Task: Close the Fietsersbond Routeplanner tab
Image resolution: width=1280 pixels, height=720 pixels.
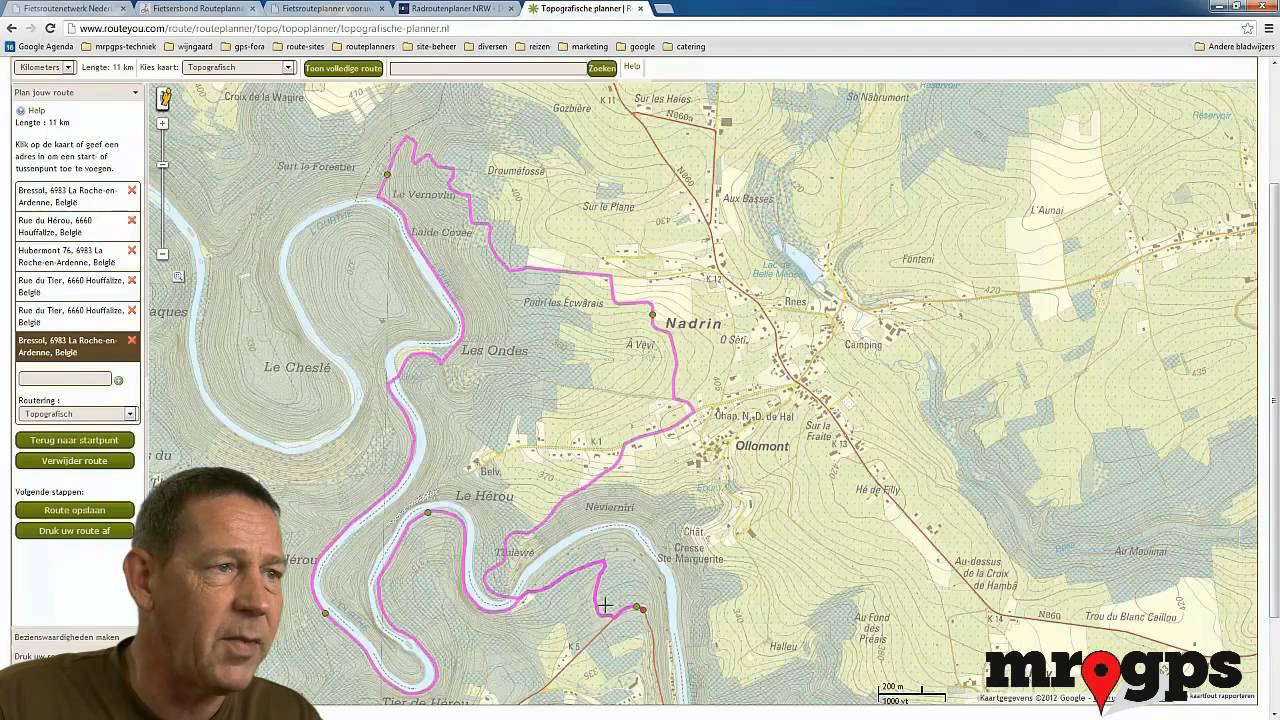Action: 252,8
